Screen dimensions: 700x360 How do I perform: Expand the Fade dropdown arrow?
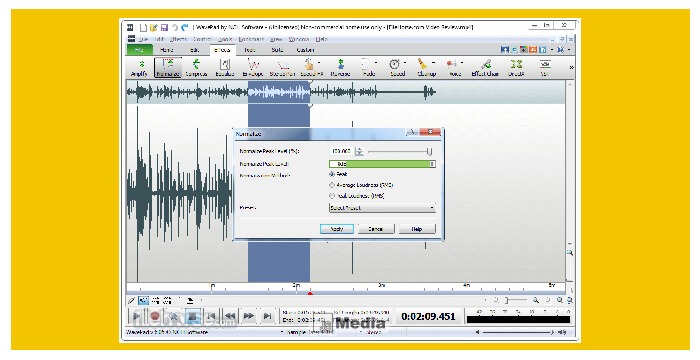376,63
